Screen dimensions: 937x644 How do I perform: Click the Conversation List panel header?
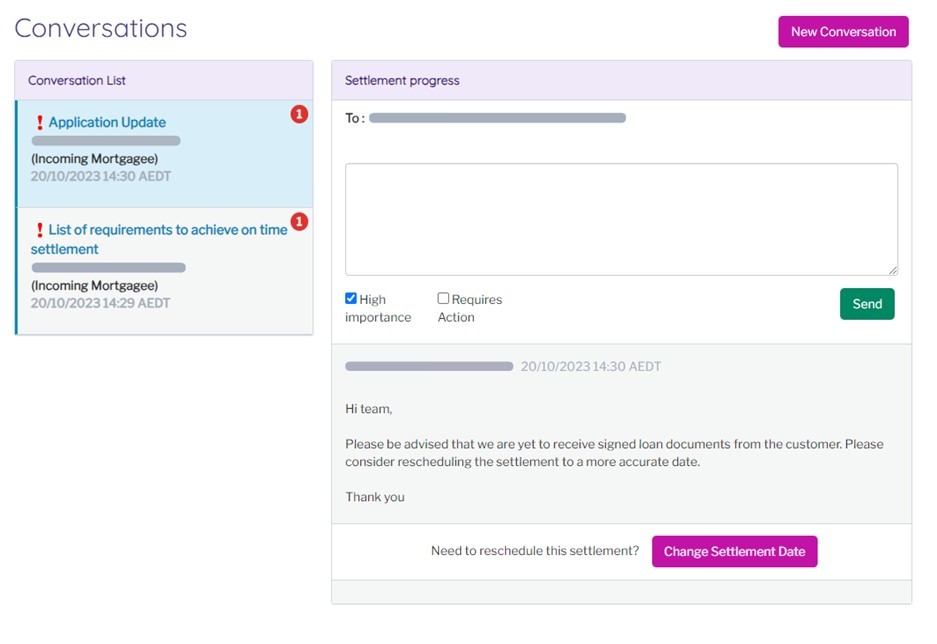click(164, 80)
